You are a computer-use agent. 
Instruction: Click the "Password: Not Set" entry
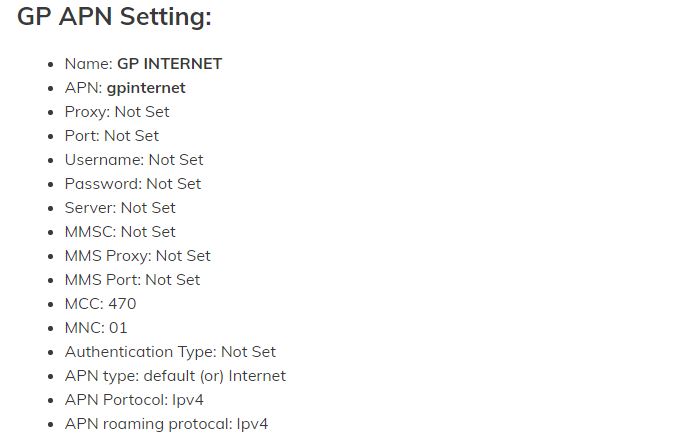(132, 184)
